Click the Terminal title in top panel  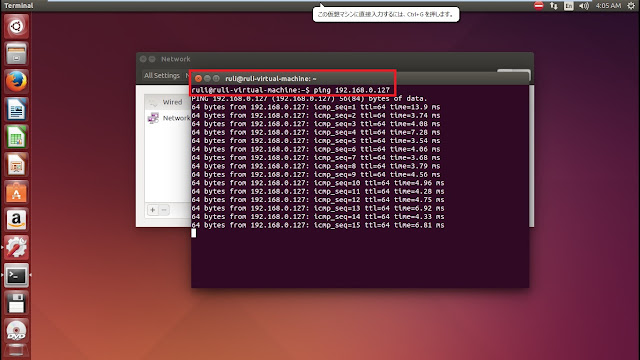click(x=19, y=6)
